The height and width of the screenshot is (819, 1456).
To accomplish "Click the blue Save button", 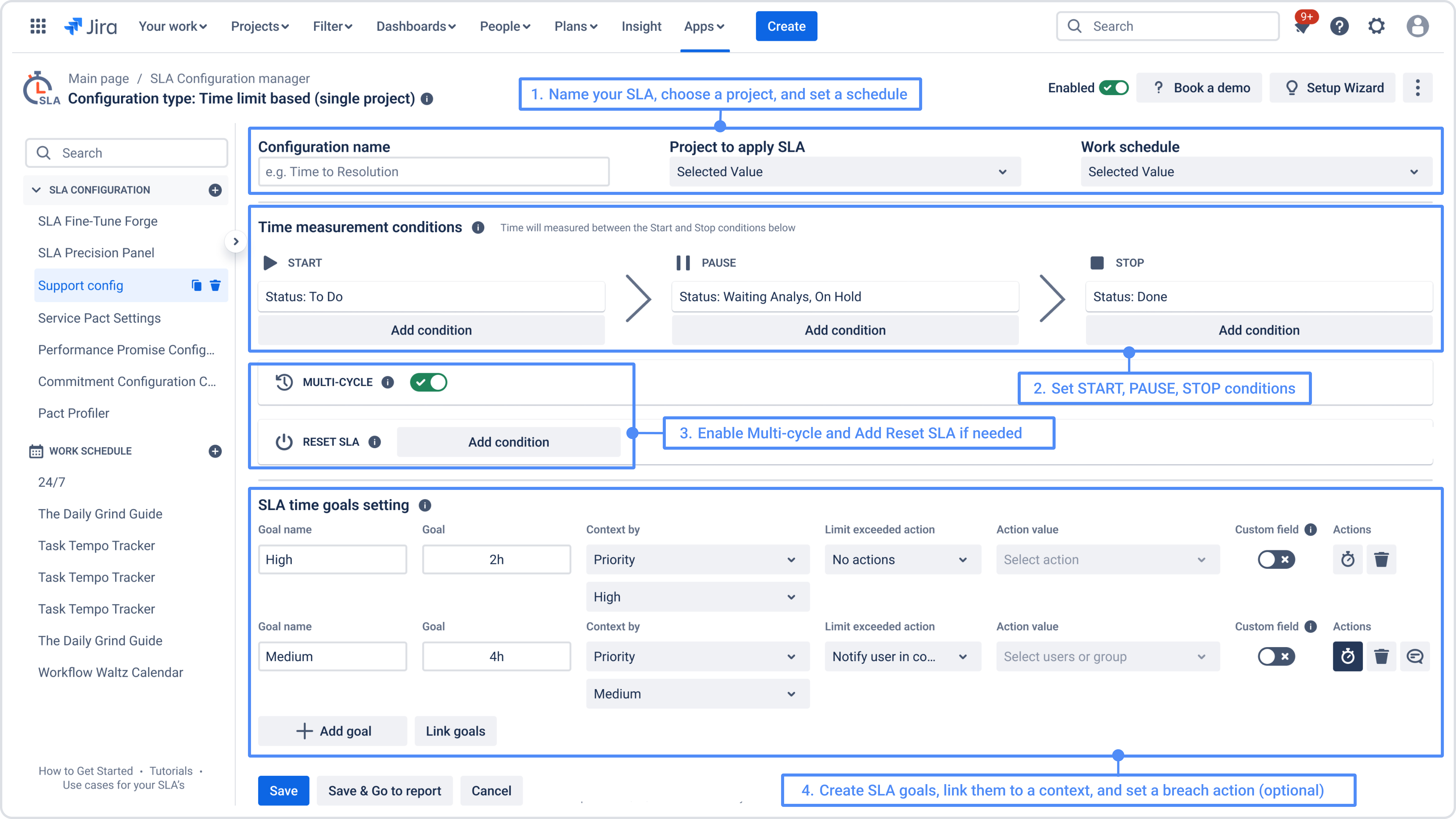I will [x=283, y=791].
